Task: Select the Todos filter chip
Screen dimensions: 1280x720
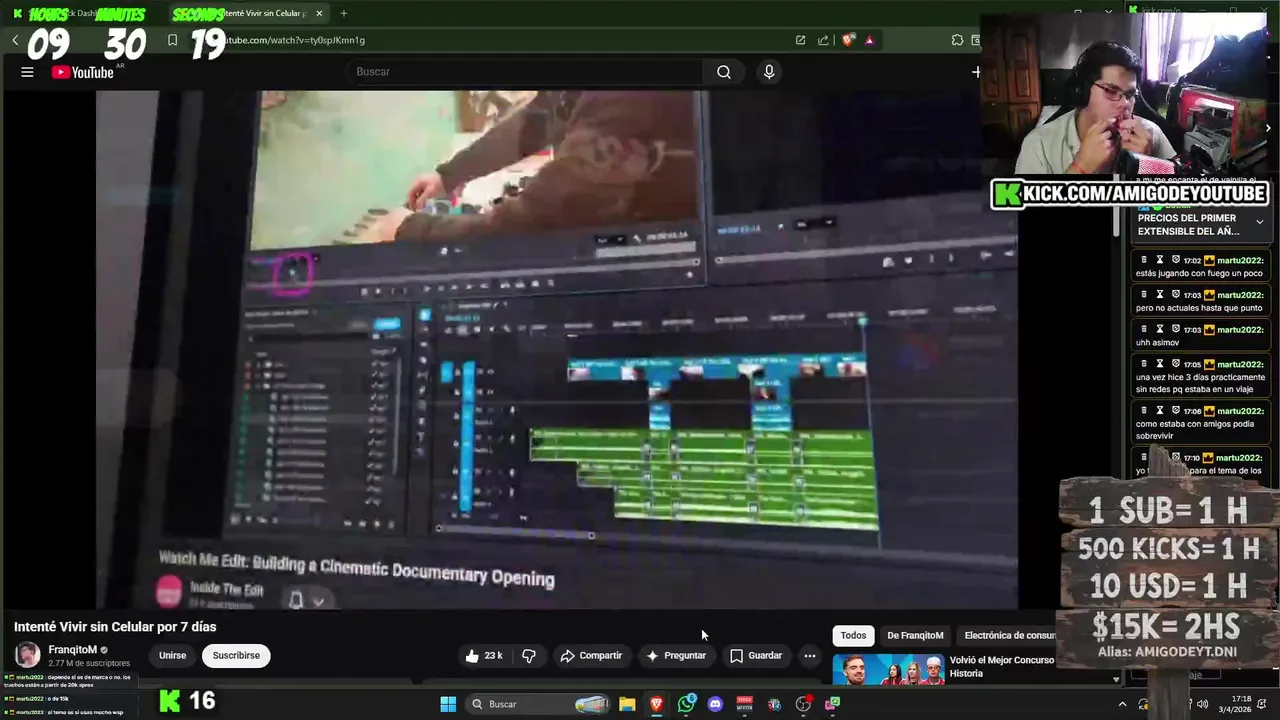Action: coord(853,635)
